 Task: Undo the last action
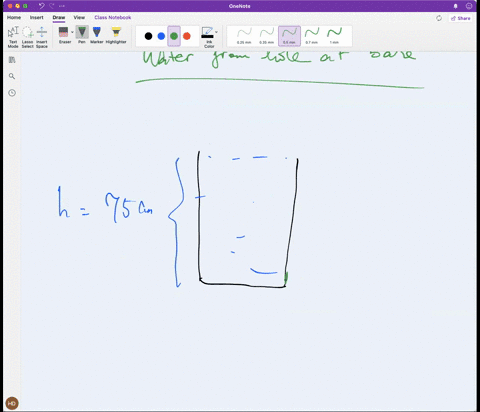42,6
